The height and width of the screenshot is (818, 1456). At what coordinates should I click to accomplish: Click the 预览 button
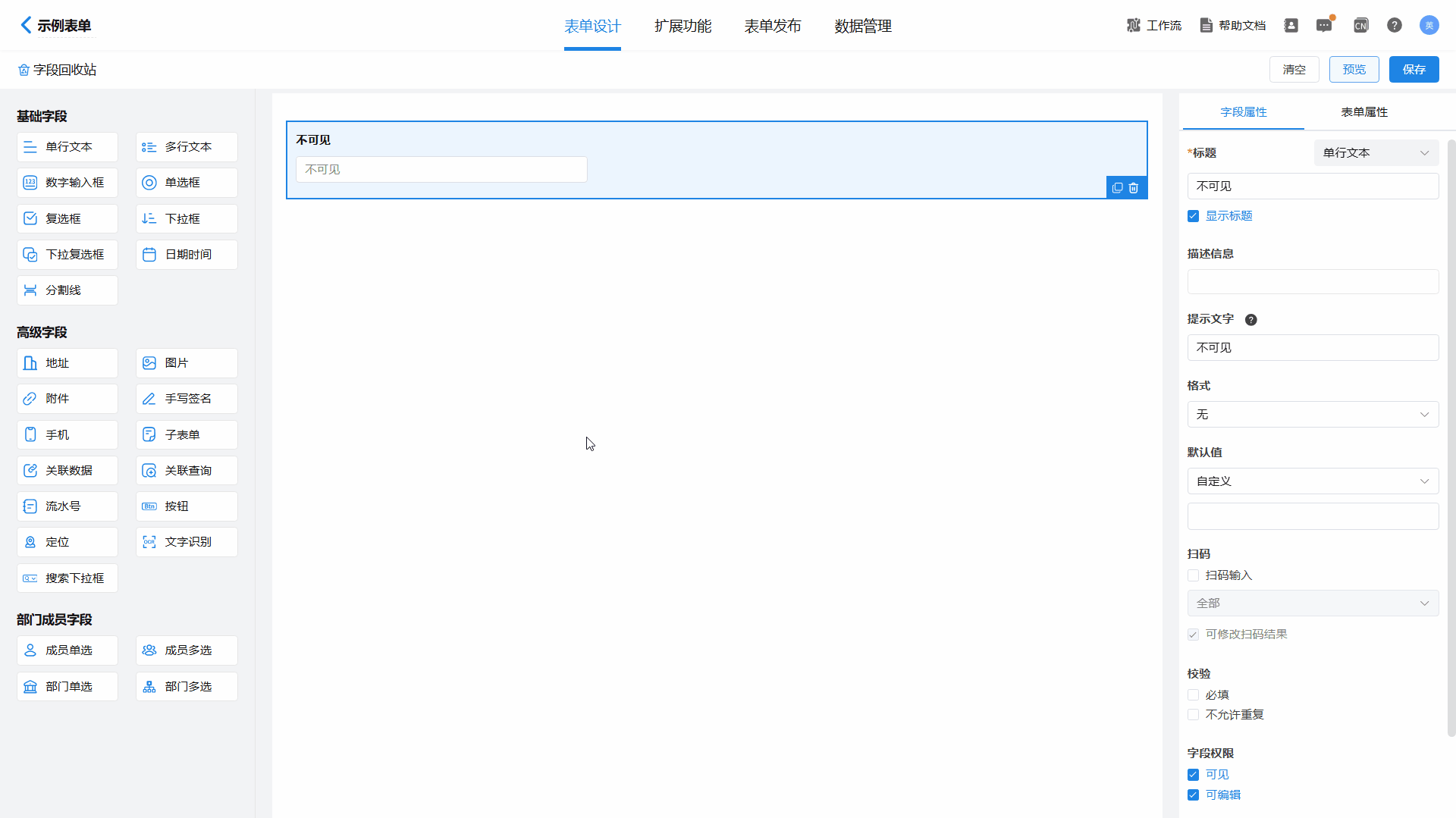[x=1354, y=70]
